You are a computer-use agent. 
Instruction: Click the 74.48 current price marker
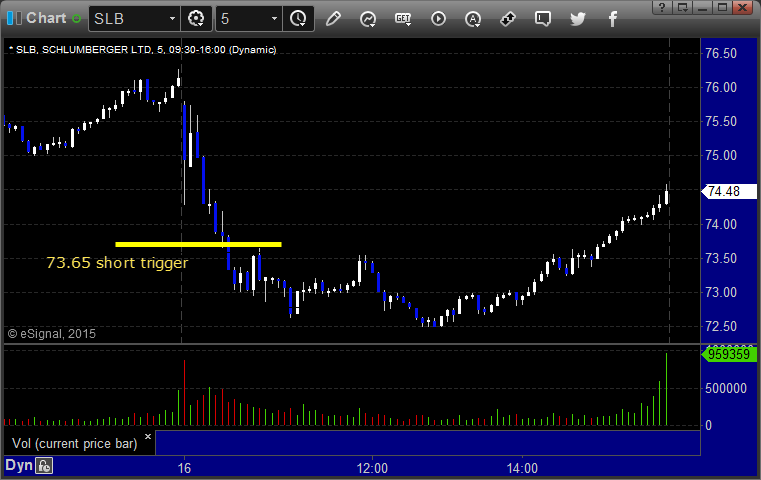tap(729, 191)
